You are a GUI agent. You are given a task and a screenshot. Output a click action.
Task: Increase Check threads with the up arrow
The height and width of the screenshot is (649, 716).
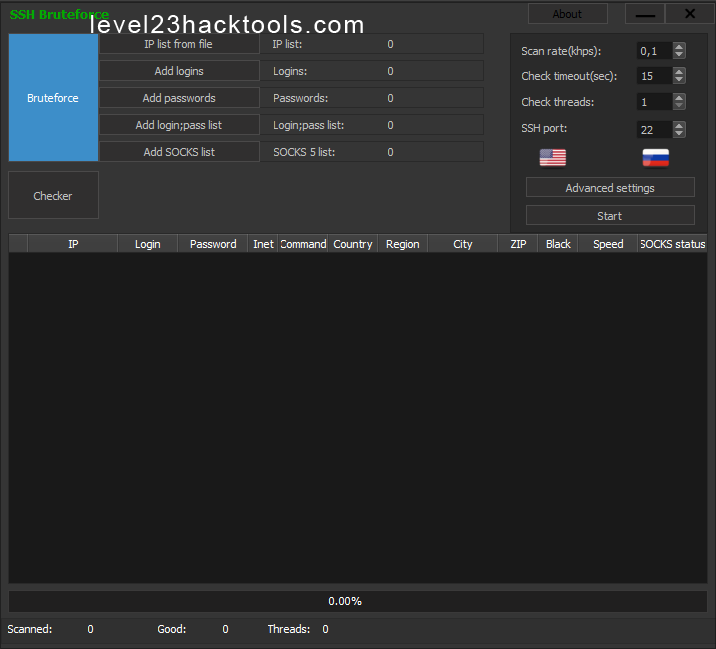click(679, 98)
